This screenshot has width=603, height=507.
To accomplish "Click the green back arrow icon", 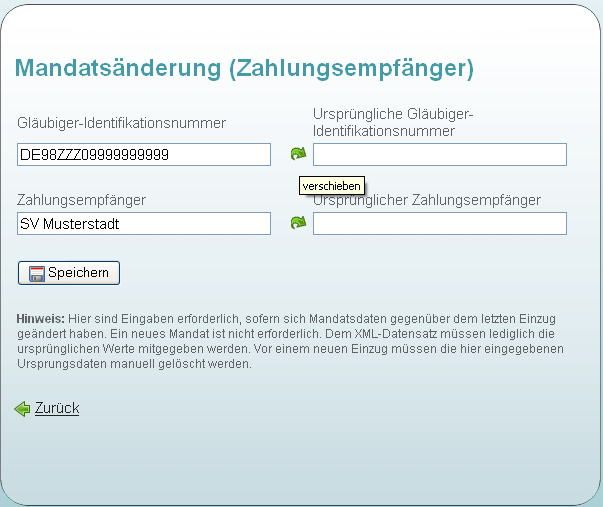I will tap(22, 409).
